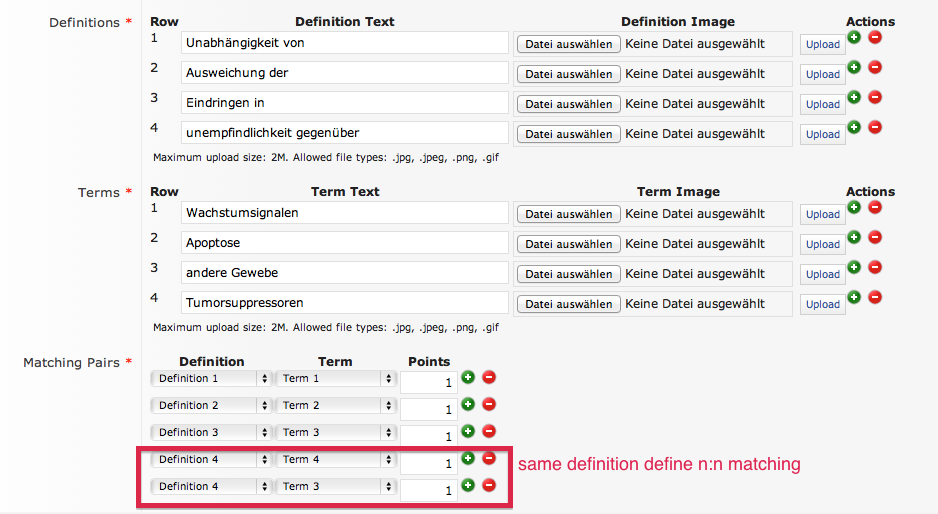This screenshot has width=938, height=514.
Task: Delete the Definition 4 / Term 3 matching pair
Action: click(489, 485)
